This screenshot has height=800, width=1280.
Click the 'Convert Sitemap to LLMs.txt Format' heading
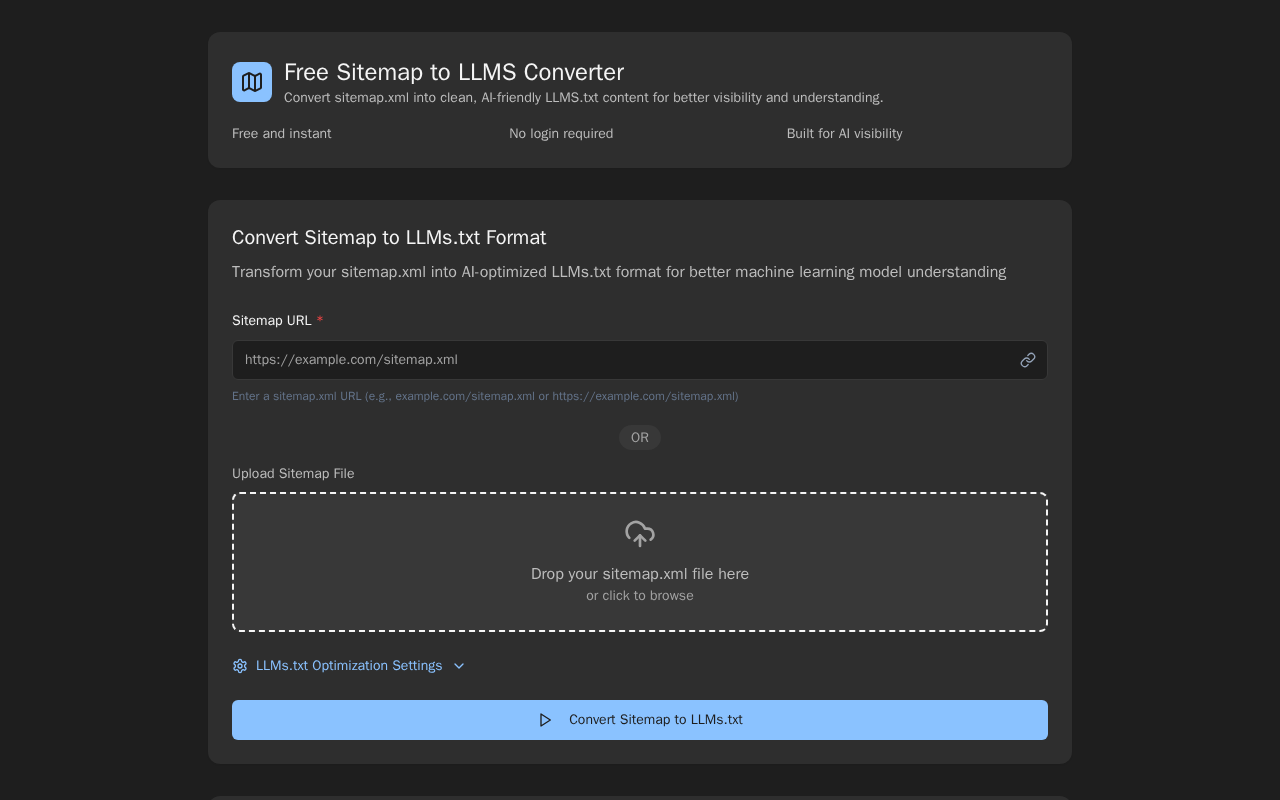click(x=389, y=238)
